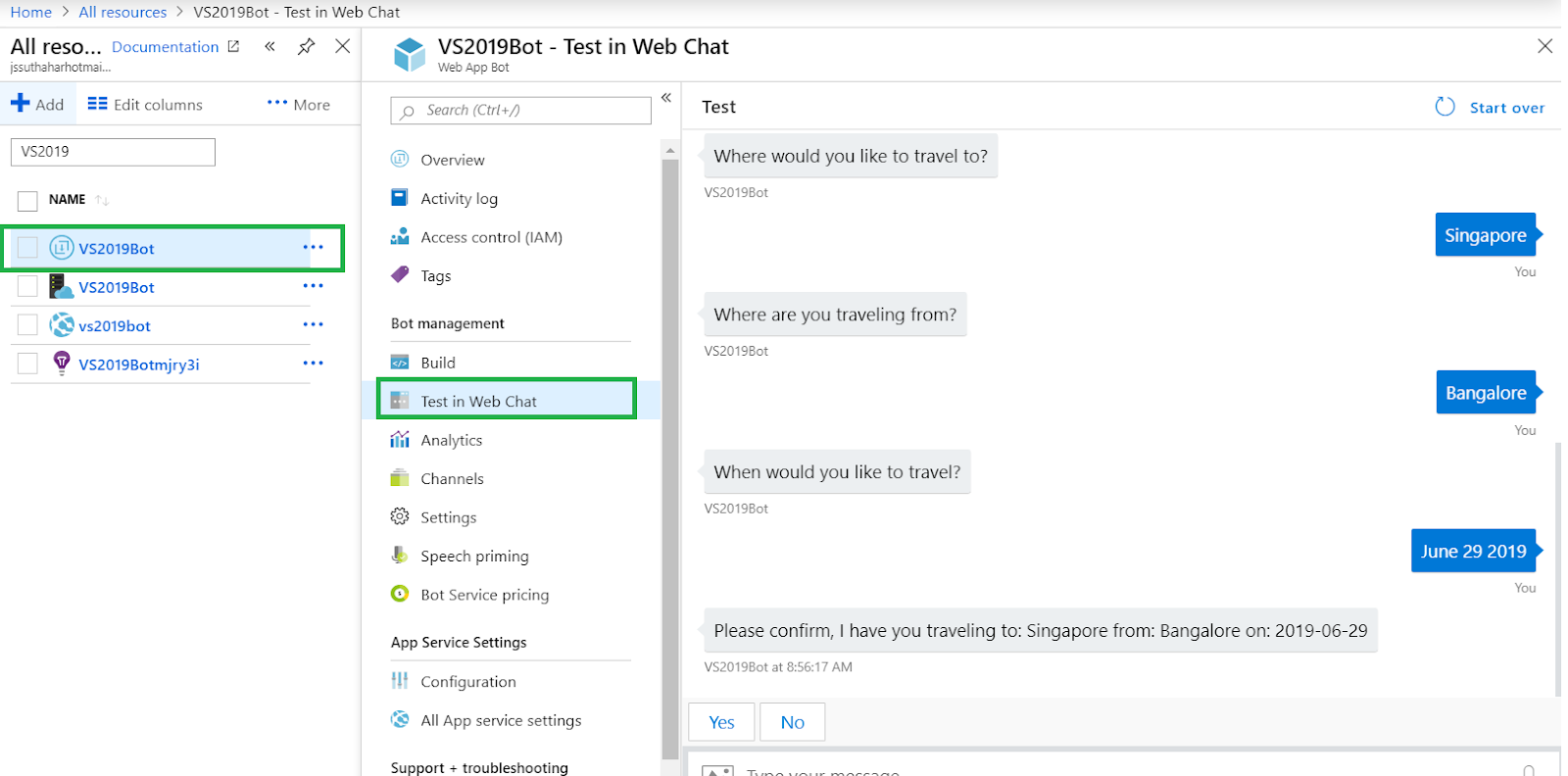Go to Home breadcrumb
Screen dimensions: 1568x776
(31, 12)
